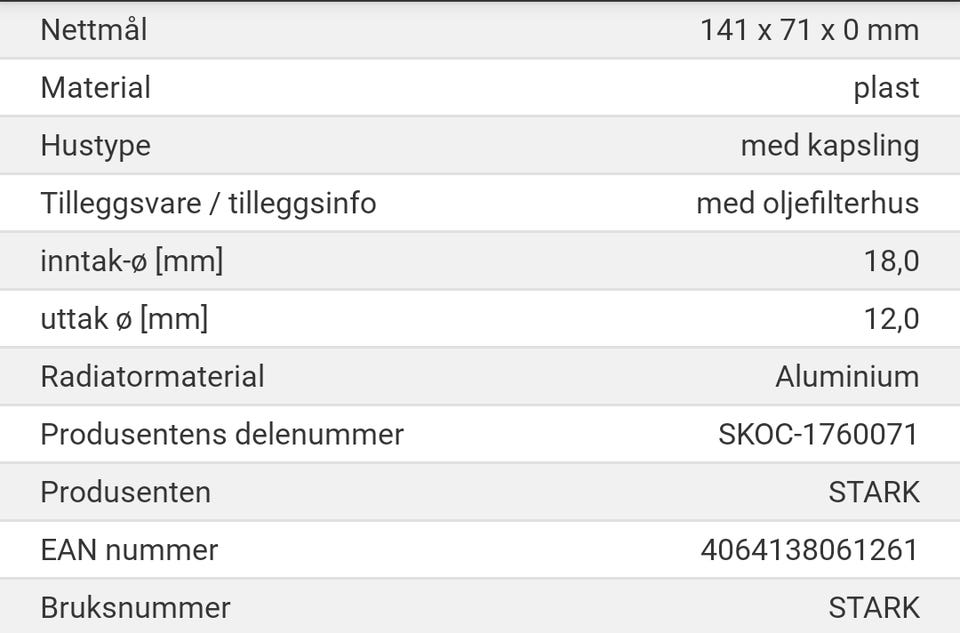Select the Bruksnummer row label
960x633 pixels.
pos(135,608)
